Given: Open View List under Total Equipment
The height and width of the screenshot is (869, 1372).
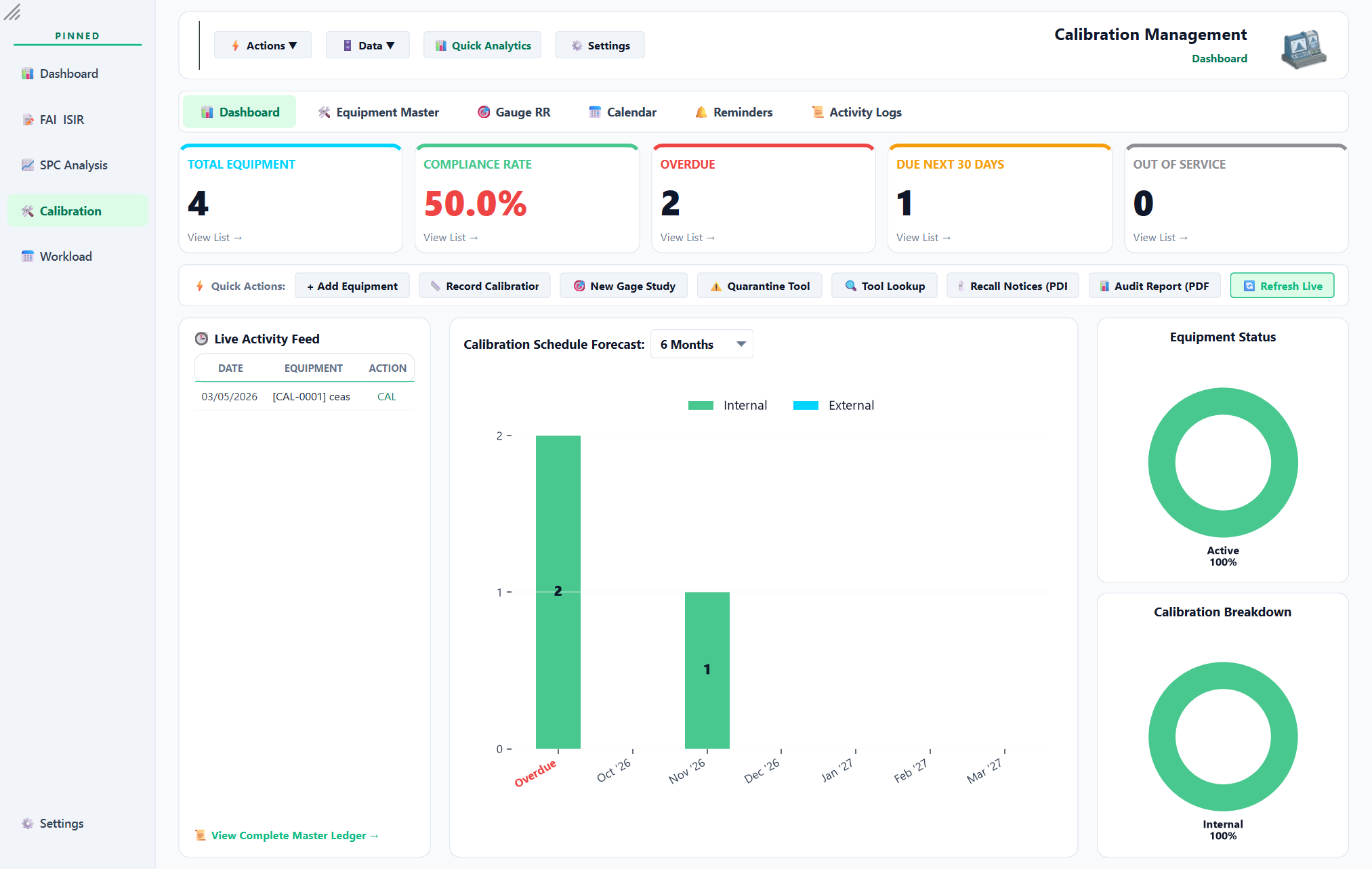Looking at the screenshot, I should tap(215, 238).
